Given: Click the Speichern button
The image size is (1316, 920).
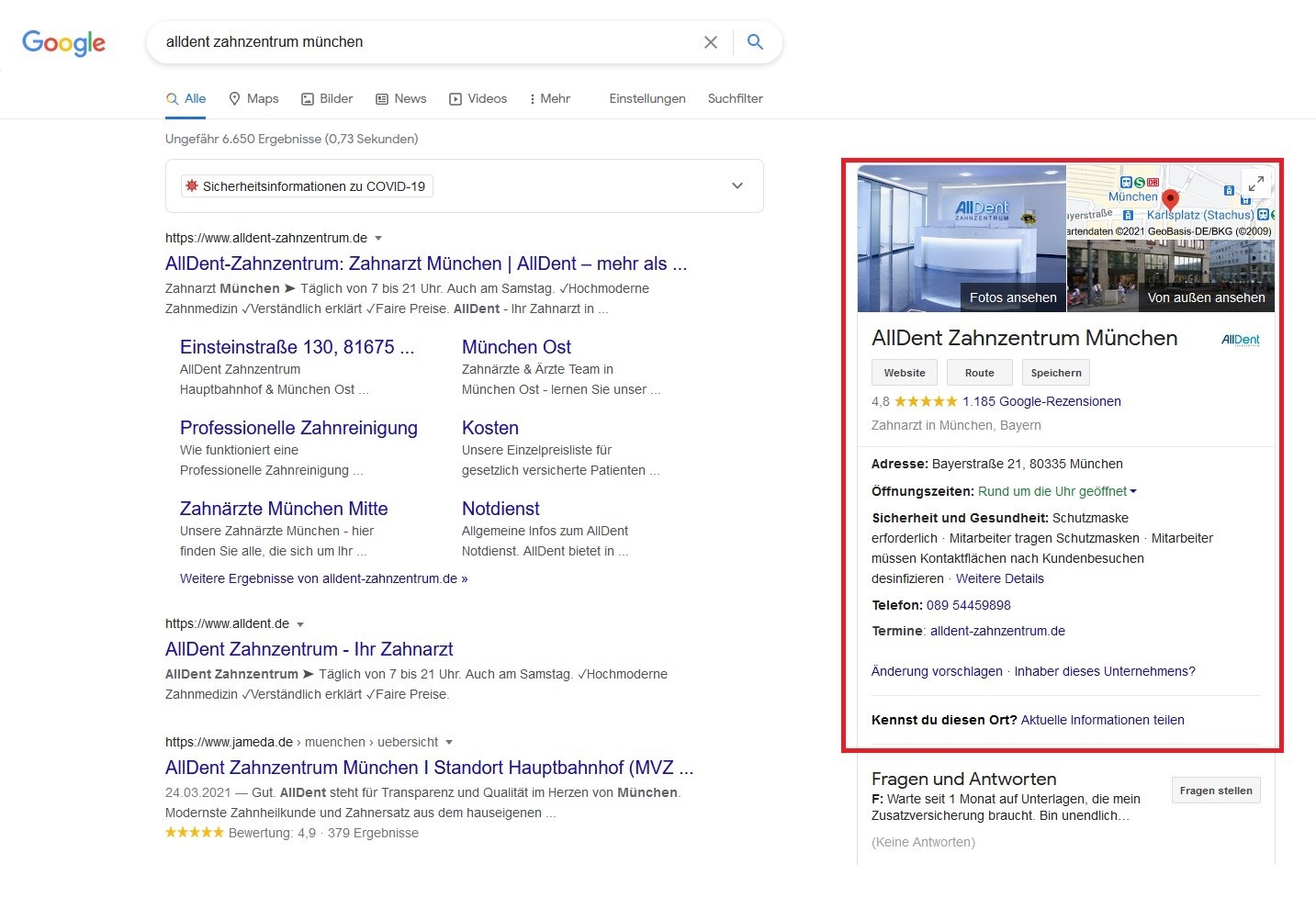Looking at the screenshot, I should [1056, 373].
